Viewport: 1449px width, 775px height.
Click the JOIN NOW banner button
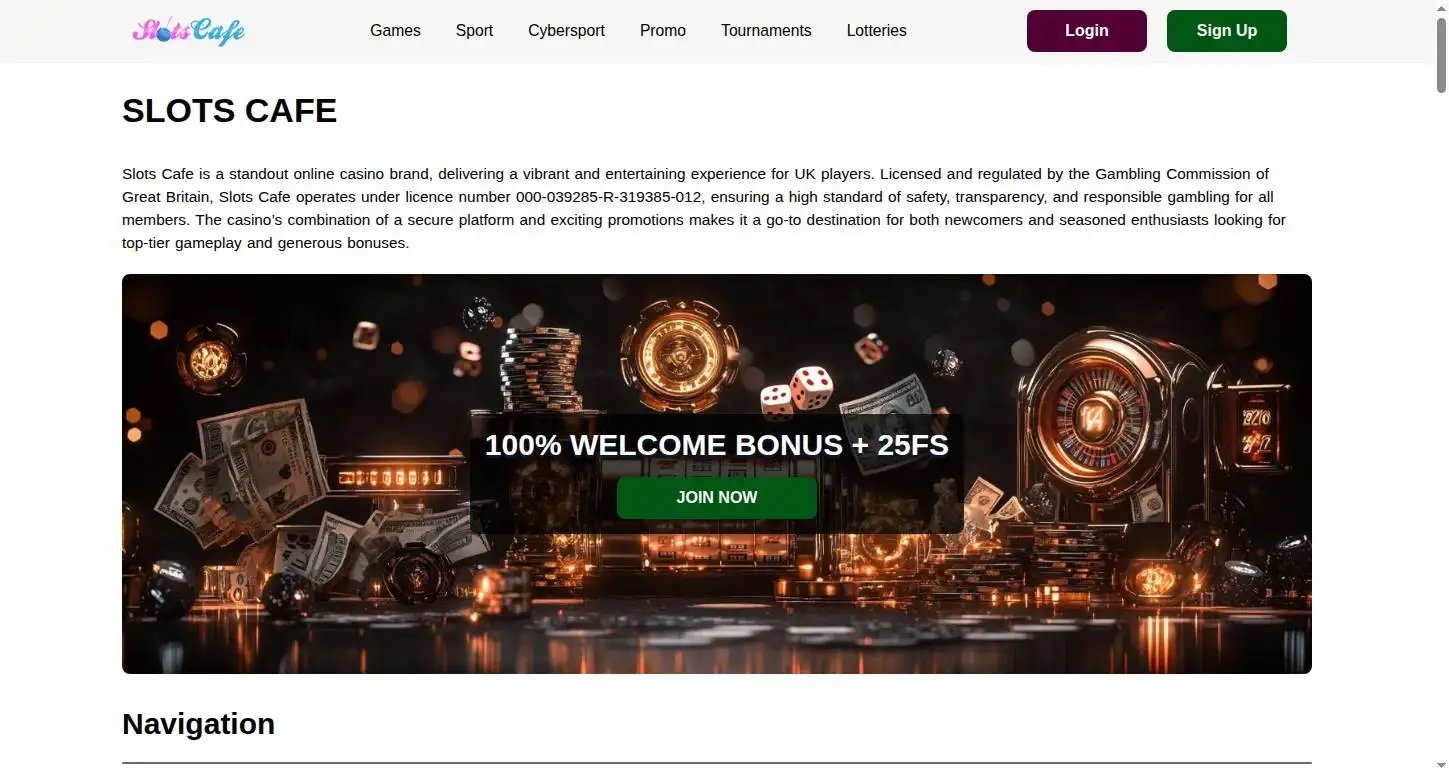tap(716, 498)
